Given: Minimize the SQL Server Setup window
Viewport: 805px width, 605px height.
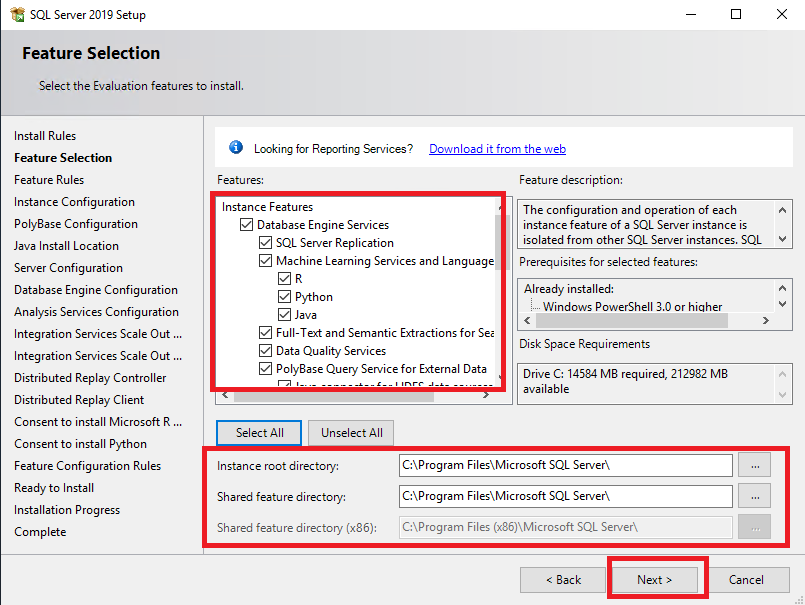Looking at the screenshot, I should (691, 14).
